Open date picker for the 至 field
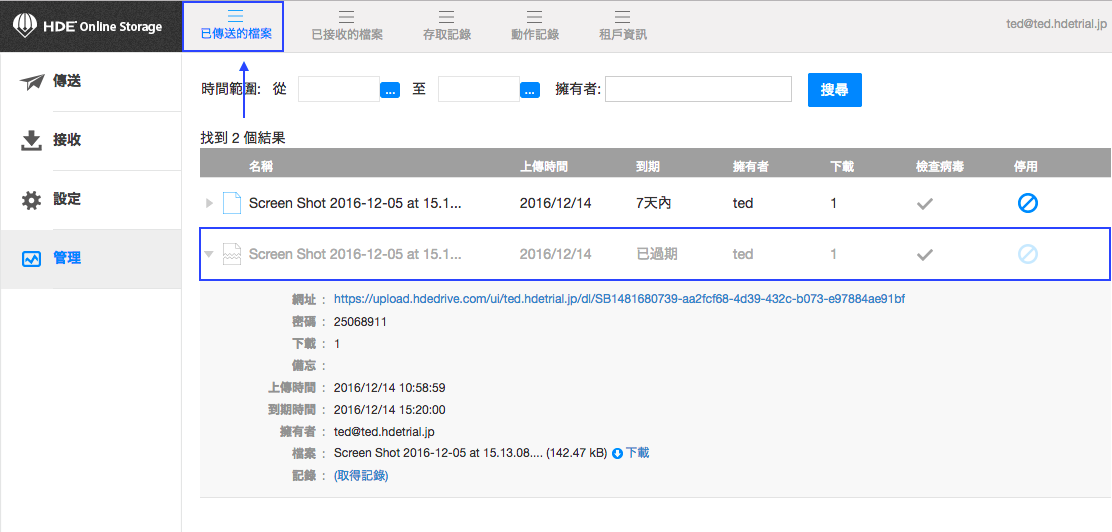Screen dimensions: 1112x532 tap(530, 90)
